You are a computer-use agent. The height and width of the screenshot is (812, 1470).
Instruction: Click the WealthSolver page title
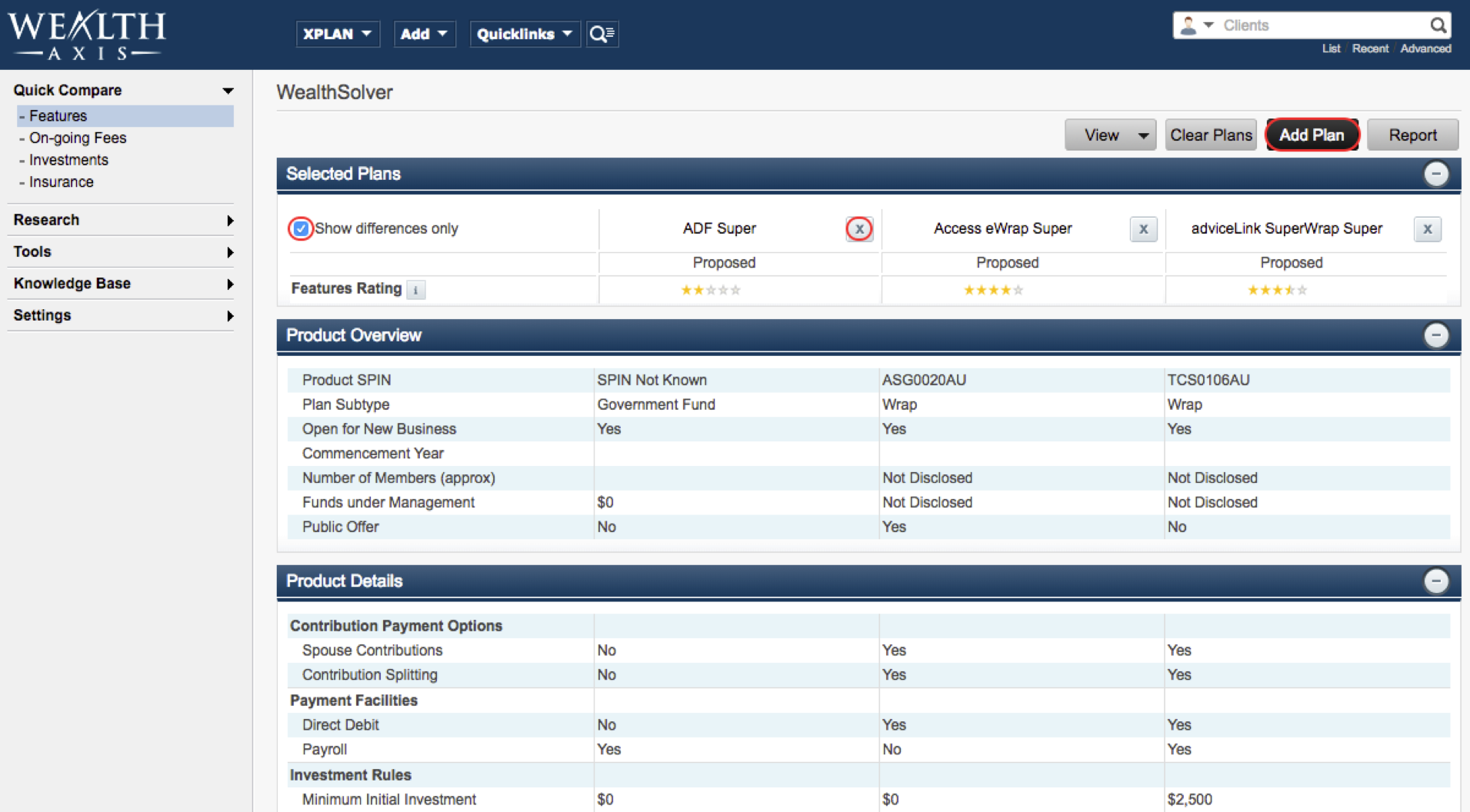(x=335, y=92)
